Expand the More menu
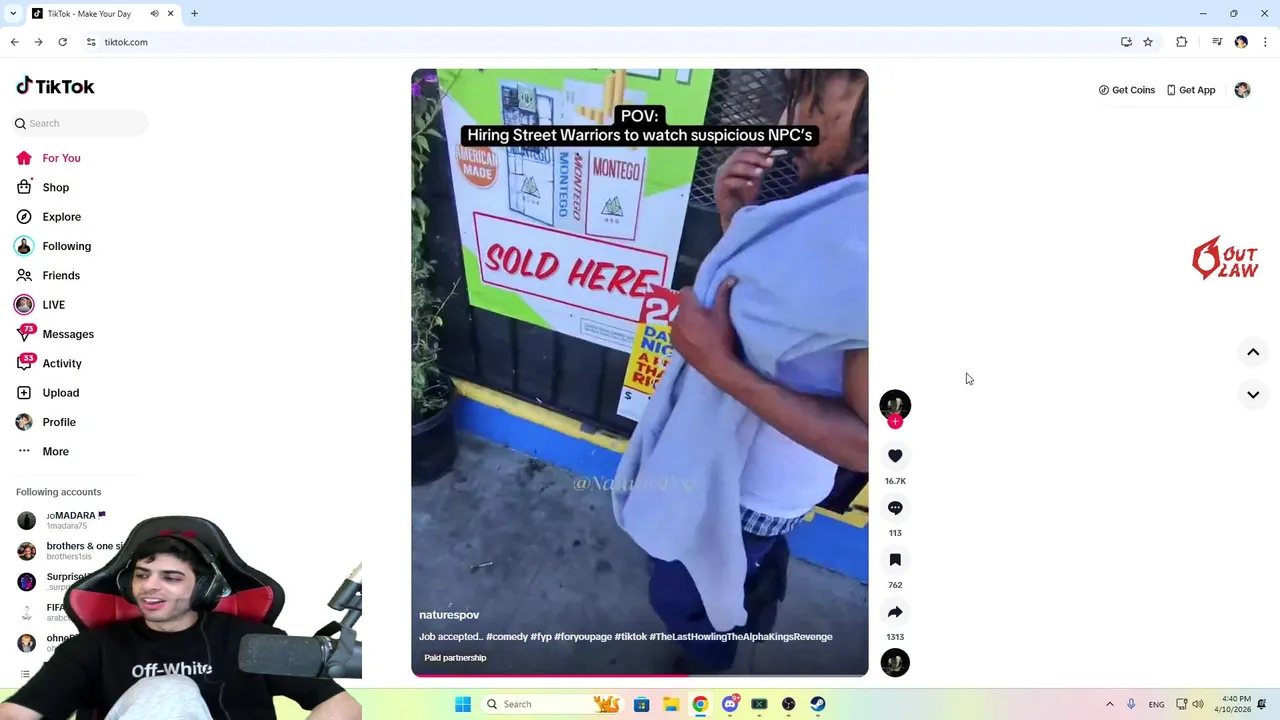 coord(55,451)
